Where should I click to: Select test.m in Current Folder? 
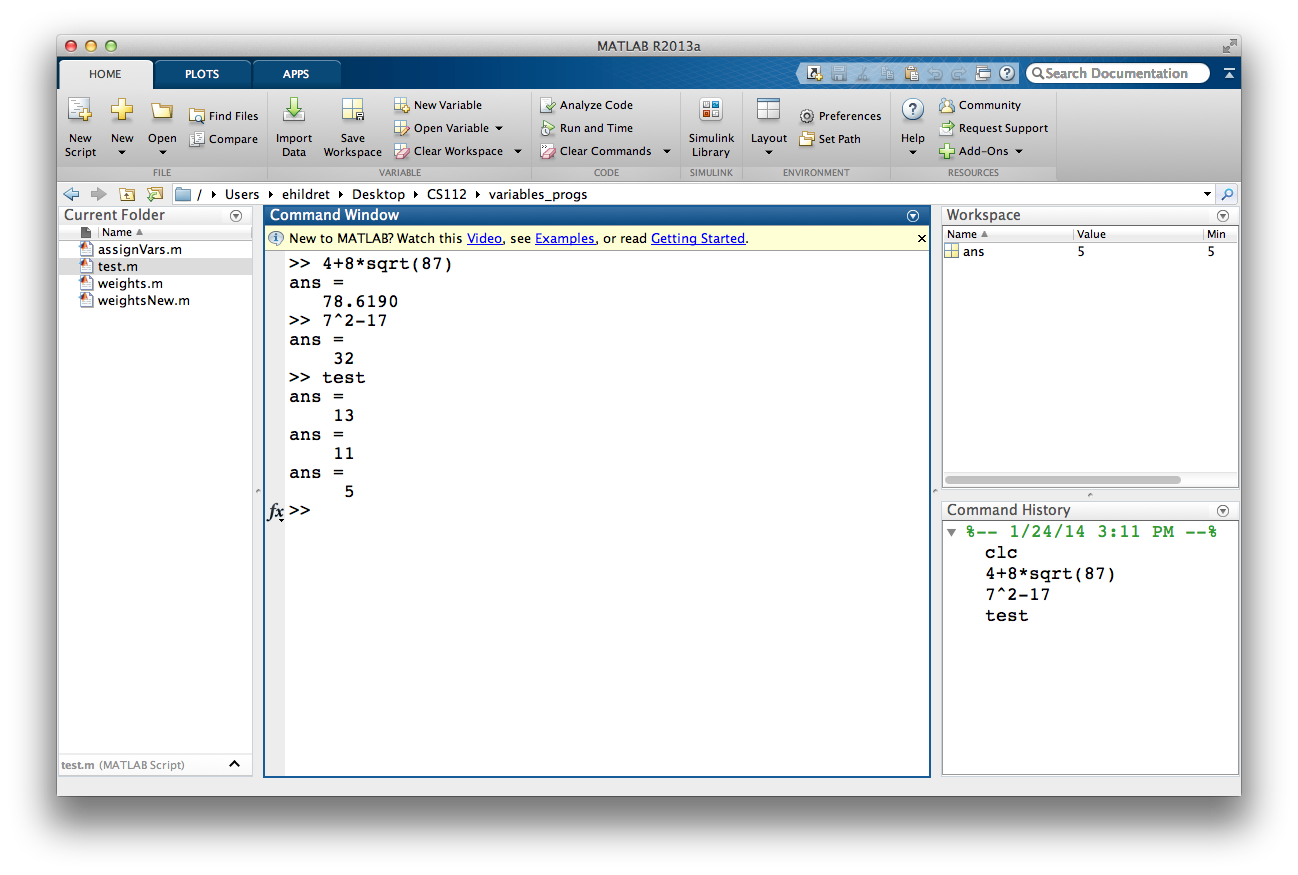click(x=117, y=267)
